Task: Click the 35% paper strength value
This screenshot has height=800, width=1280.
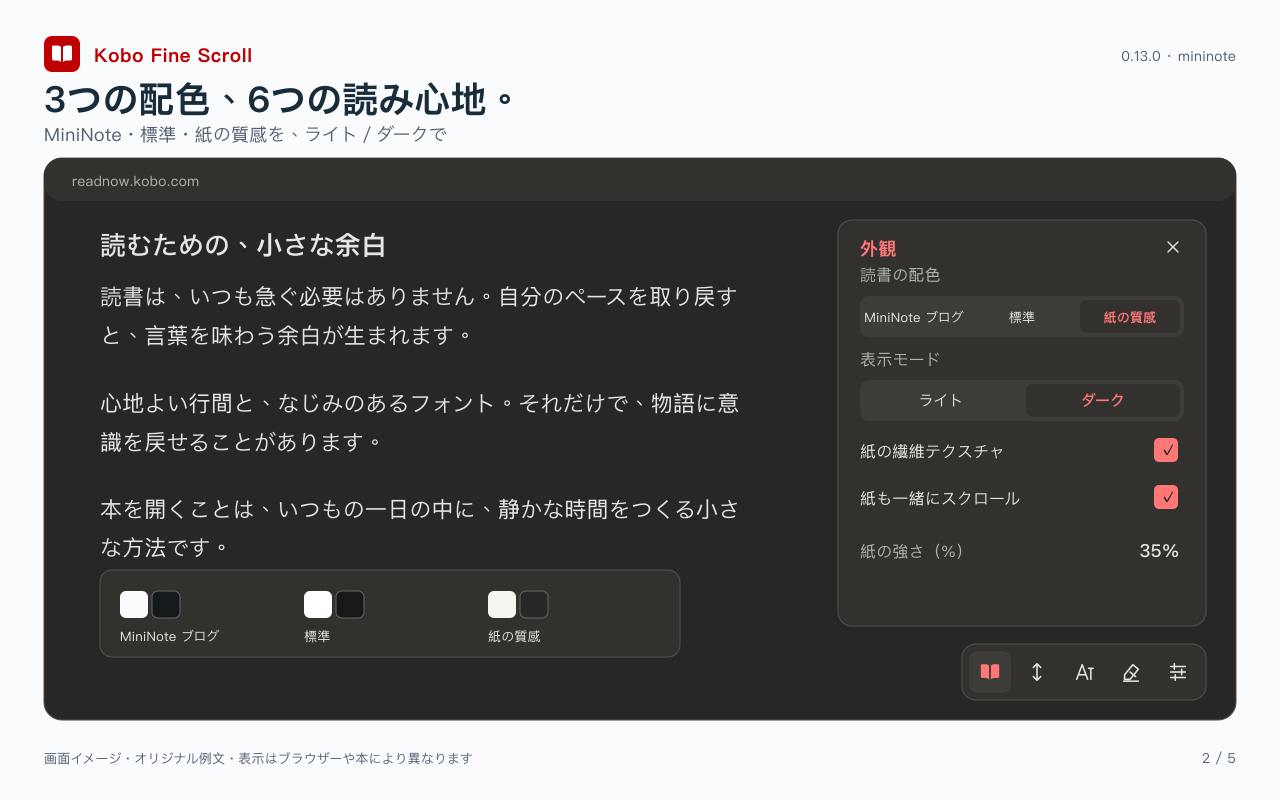Action: 1159,551
